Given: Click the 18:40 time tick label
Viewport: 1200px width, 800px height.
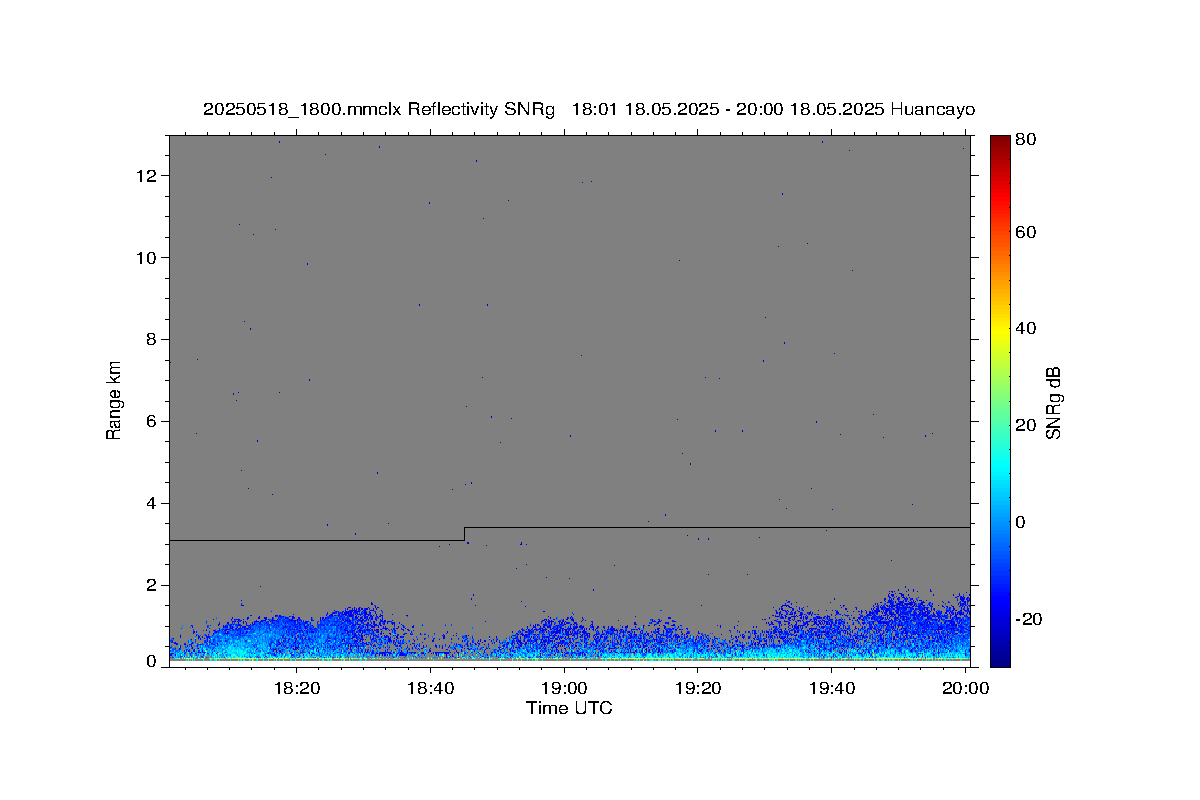Looking at the screenshot, I should [x=430, y=688].
